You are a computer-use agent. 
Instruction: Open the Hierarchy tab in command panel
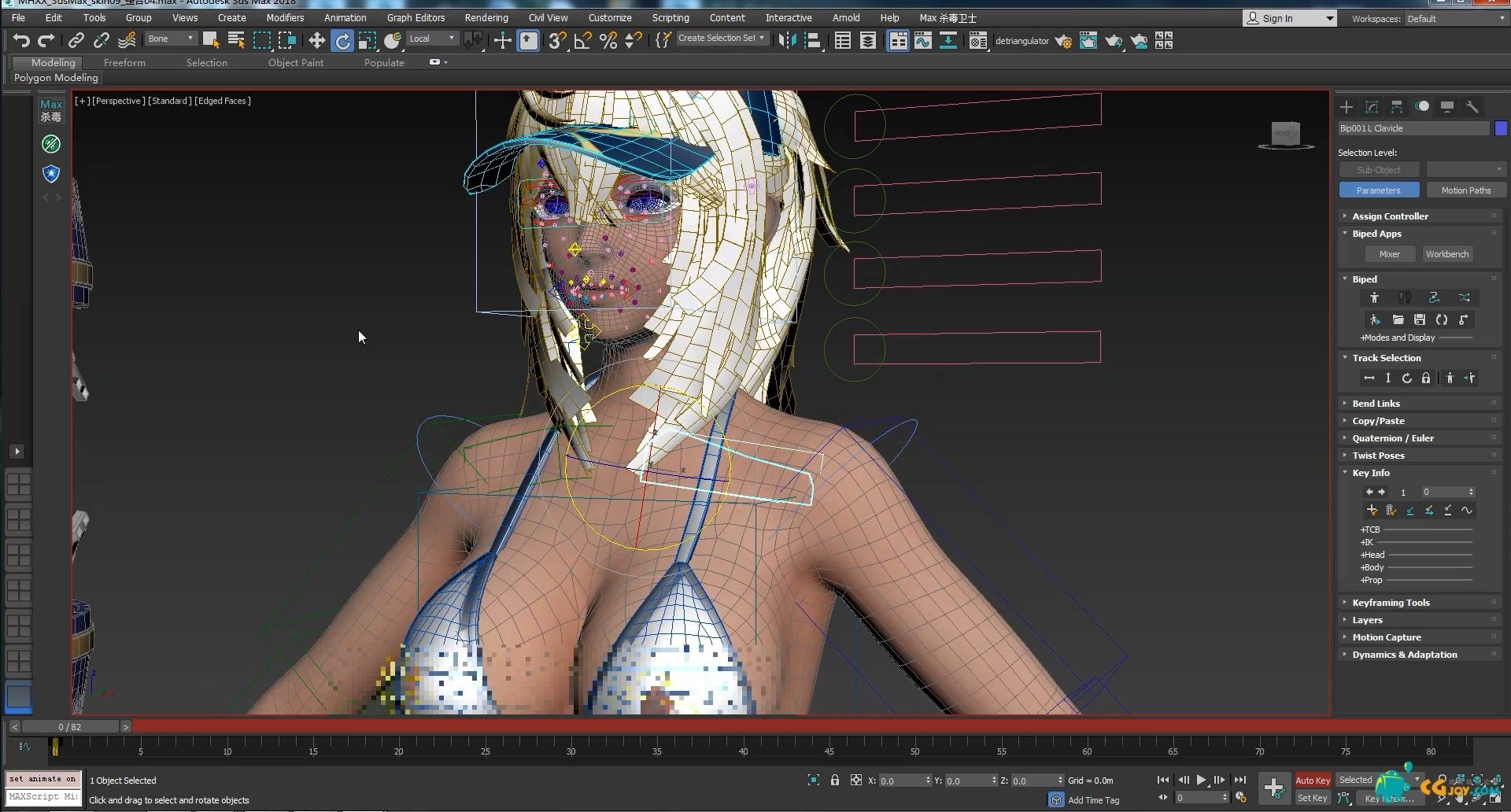[x=1397, y=106]
